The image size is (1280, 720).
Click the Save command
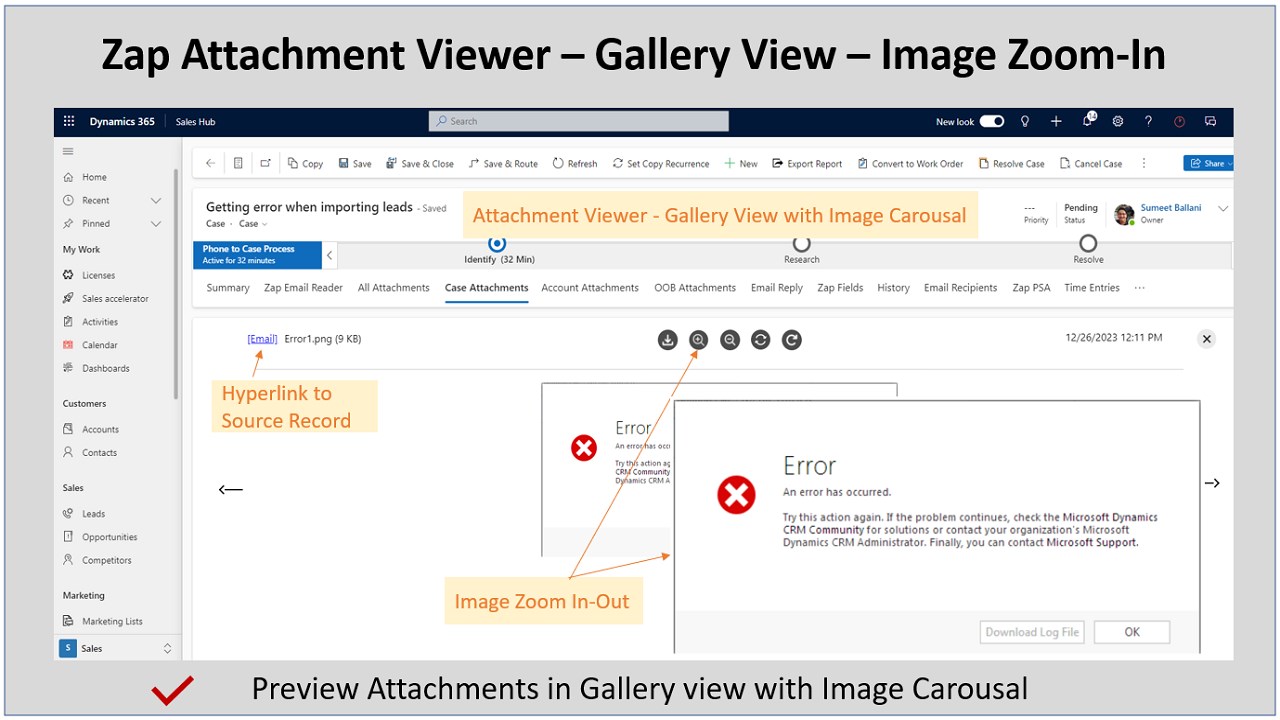[x=355, y=163]
